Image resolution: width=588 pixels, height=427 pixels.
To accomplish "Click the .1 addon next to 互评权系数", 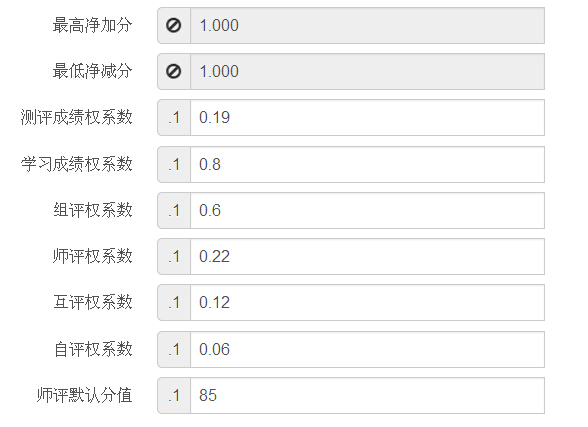I will click(174, 303).
